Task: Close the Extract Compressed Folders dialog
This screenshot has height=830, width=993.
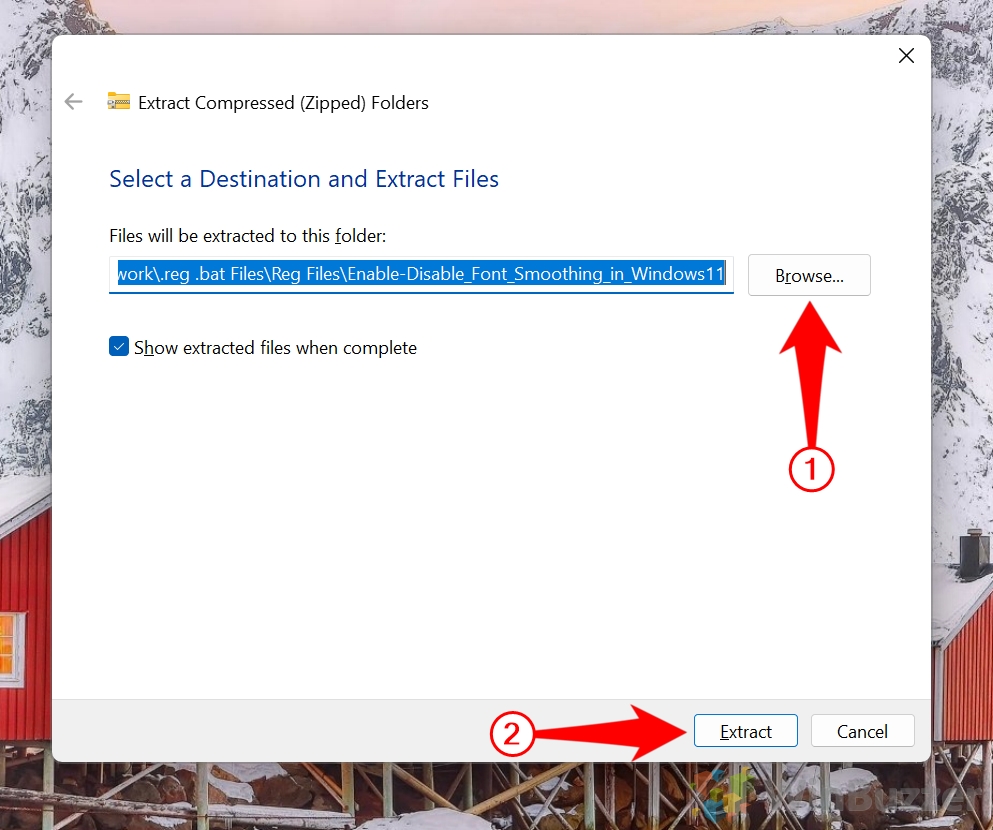Action: tap(906, 56)
